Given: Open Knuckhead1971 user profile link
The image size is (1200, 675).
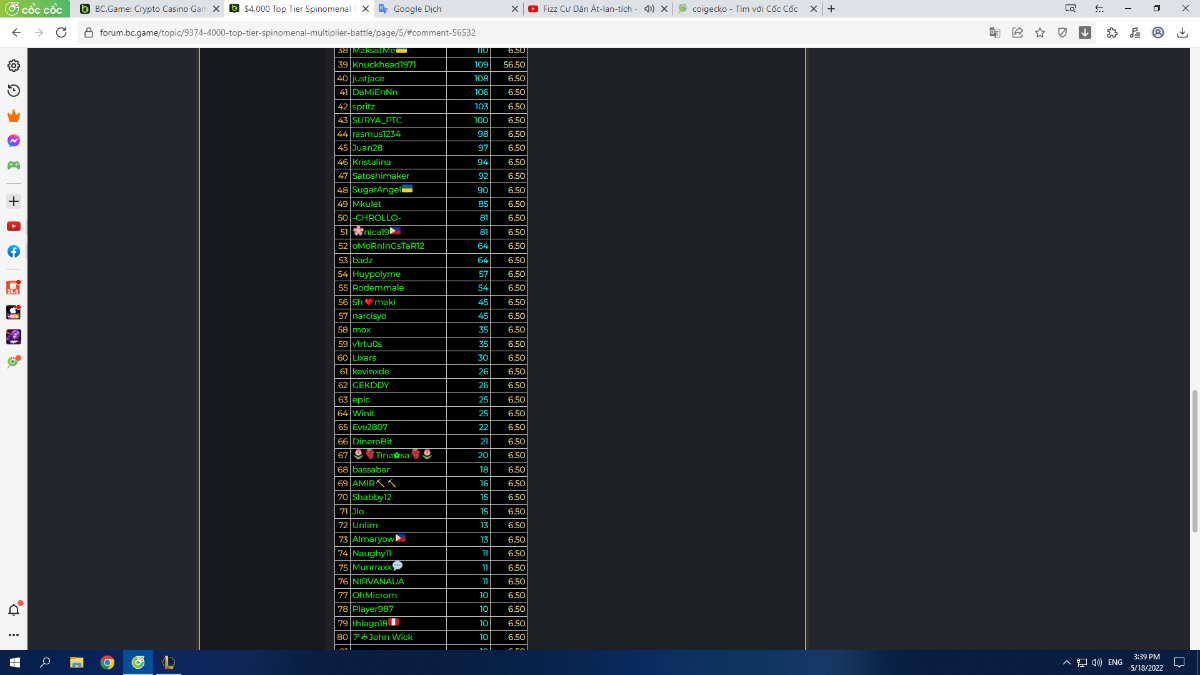Looking at the screenshot, I should 384,64.
